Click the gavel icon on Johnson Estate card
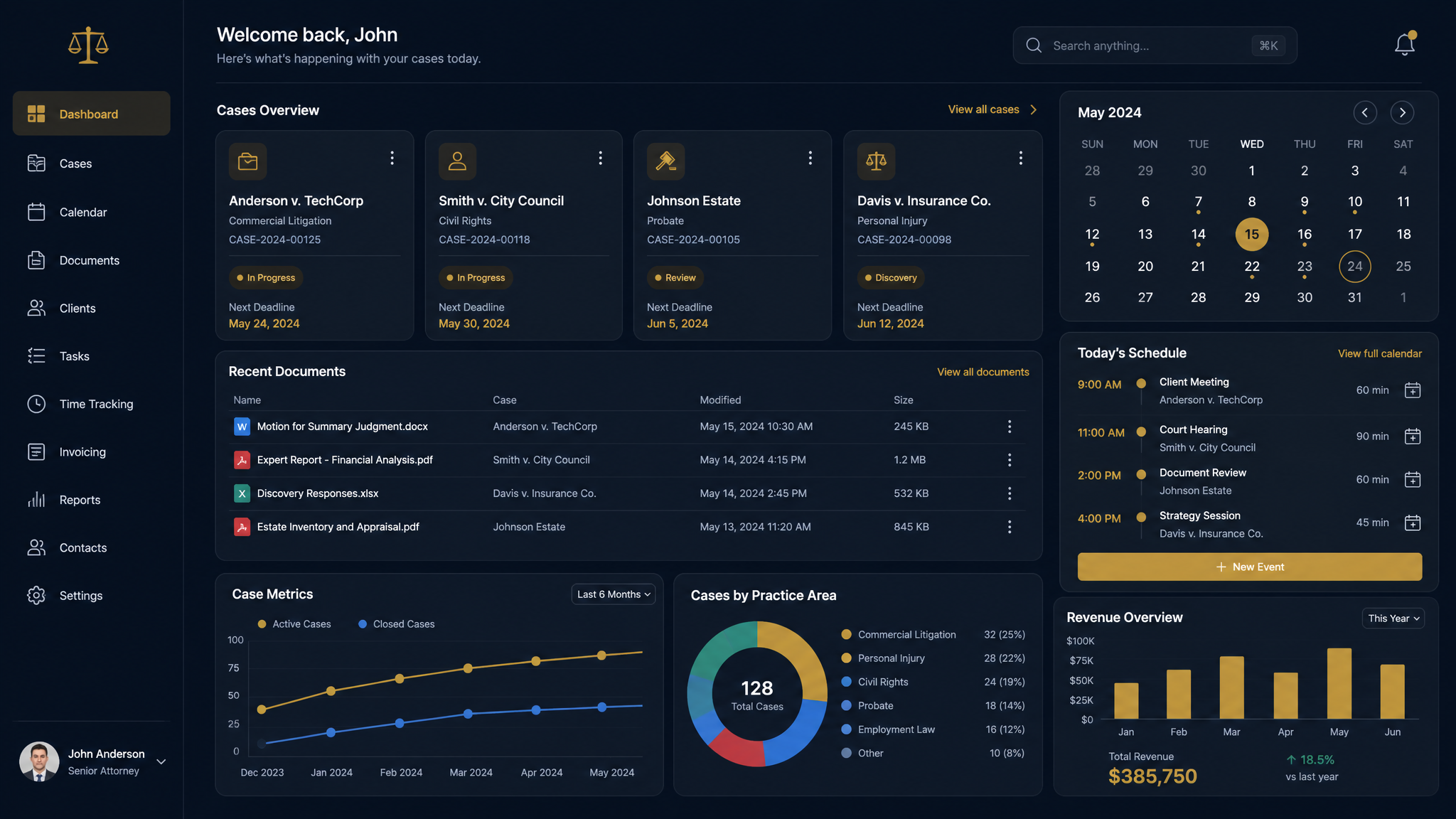Image resolution: width=1456 pixels, height=819 pixels. click(x=665, y=161)
